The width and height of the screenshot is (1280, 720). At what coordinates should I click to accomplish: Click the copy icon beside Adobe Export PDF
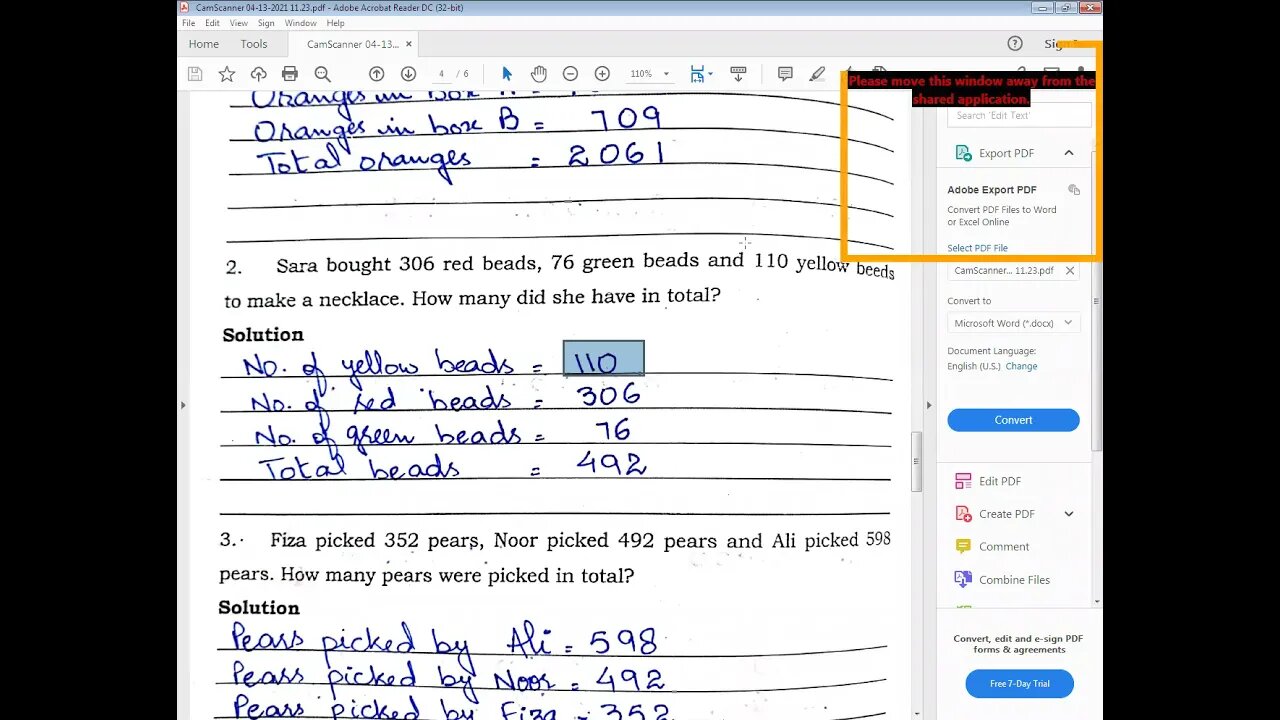click(x=1074, y=190)
